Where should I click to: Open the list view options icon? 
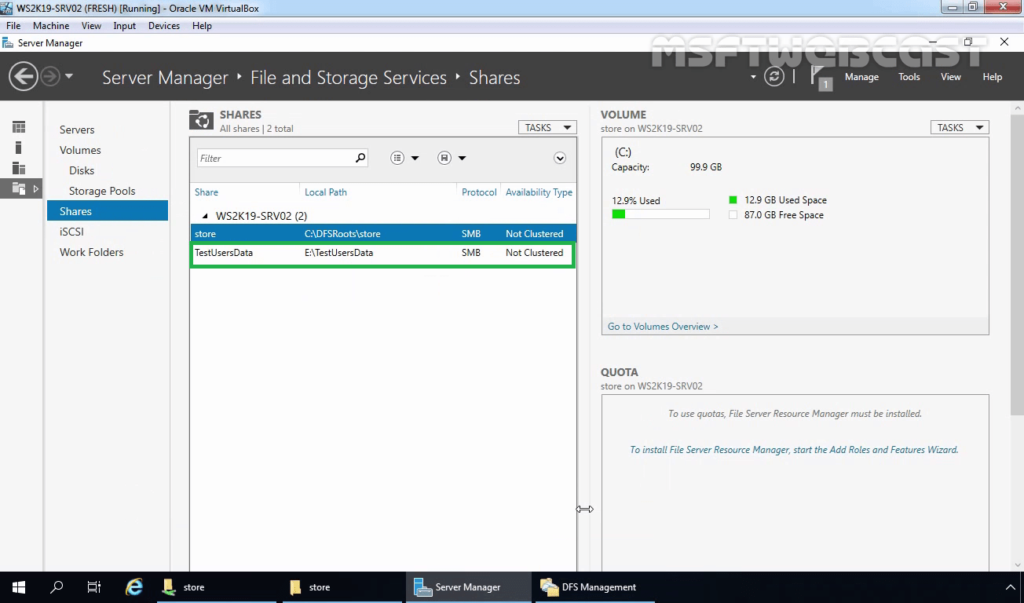click(397, 157)
